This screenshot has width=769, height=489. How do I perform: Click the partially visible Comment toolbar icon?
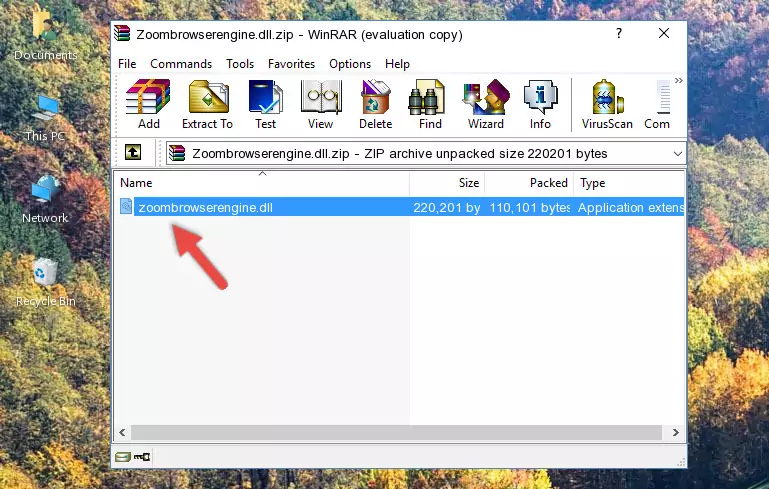coord(657,104)
